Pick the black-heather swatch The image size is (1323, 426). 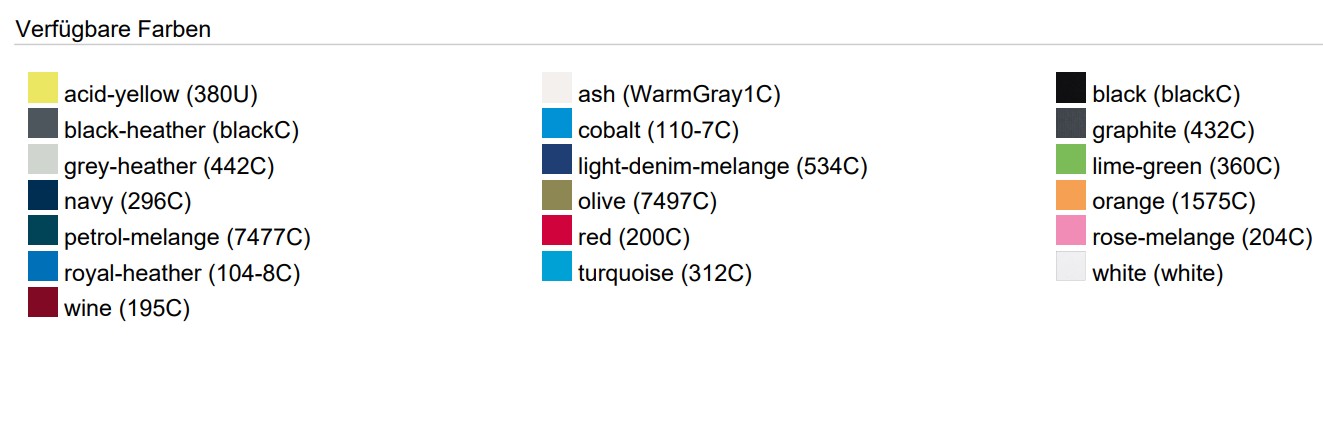pyautogui.click(x=43, y=124)
